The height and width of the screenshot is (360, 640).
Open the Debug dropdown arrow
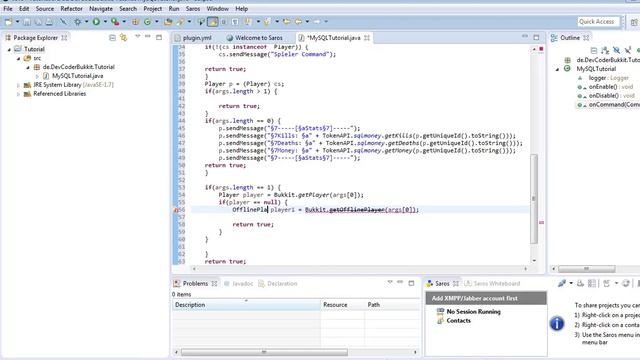pyautogui.click(x=86, y=22)
